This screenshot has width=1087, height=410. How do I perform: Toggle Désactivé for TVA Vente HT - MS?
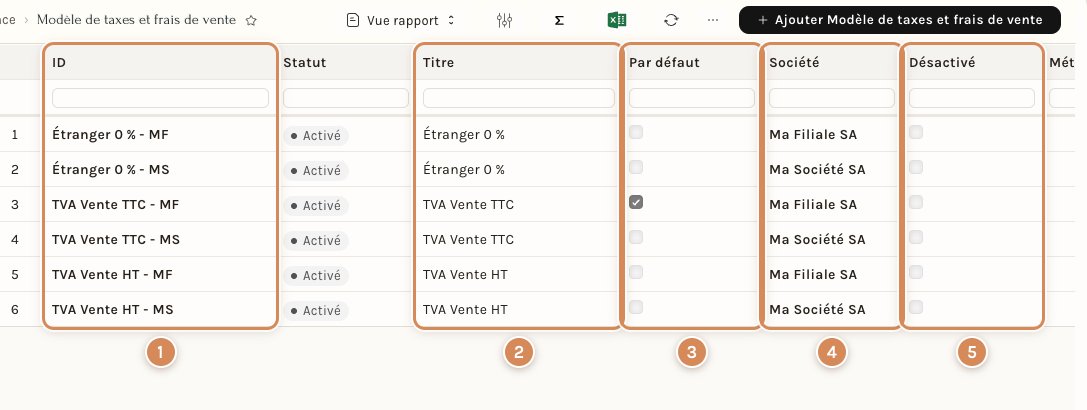point(916,307)
